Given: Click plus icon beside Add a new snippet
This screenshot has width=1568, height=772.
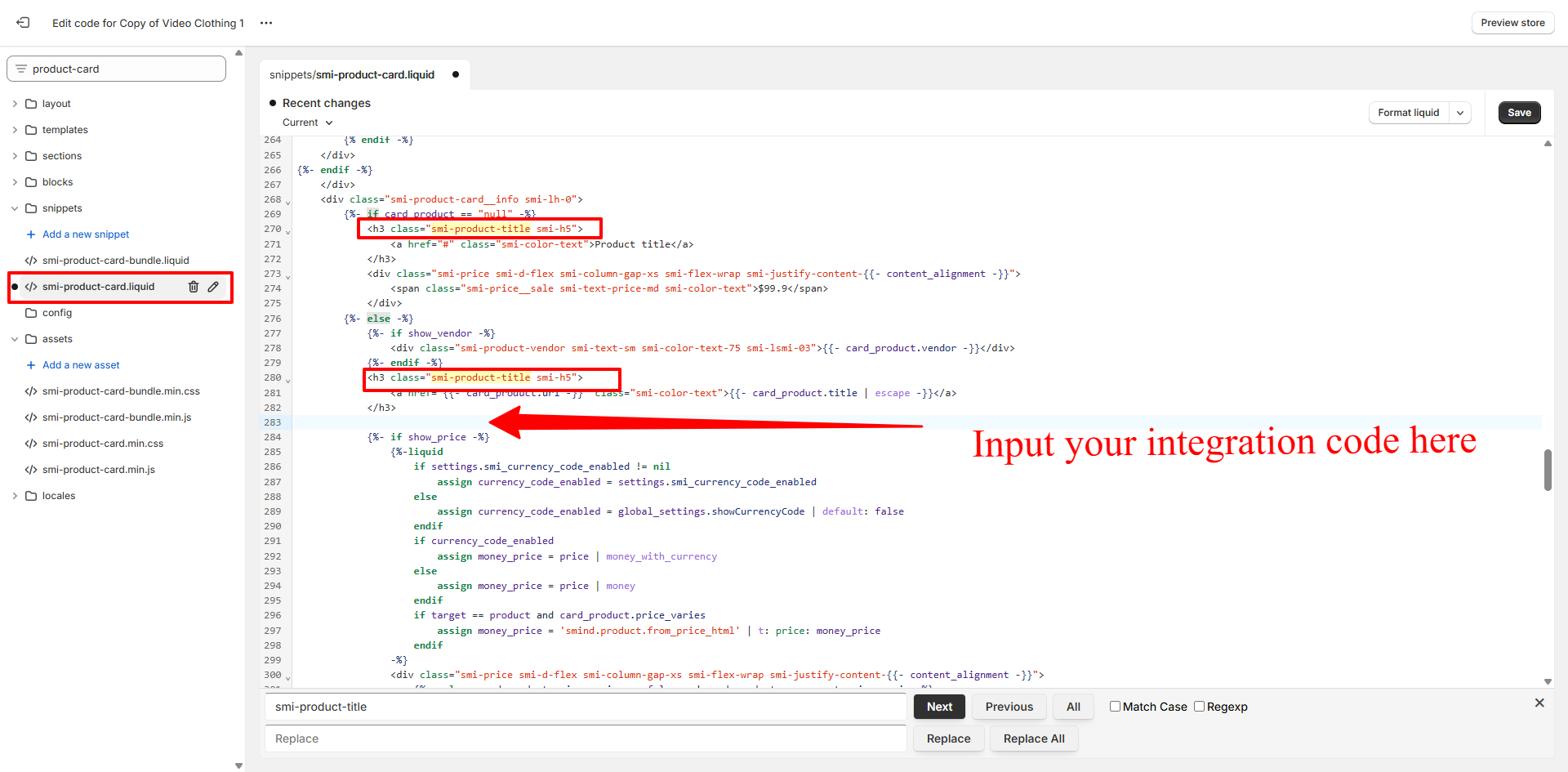Looking at the screenshot, I should [x=31, y=234].
